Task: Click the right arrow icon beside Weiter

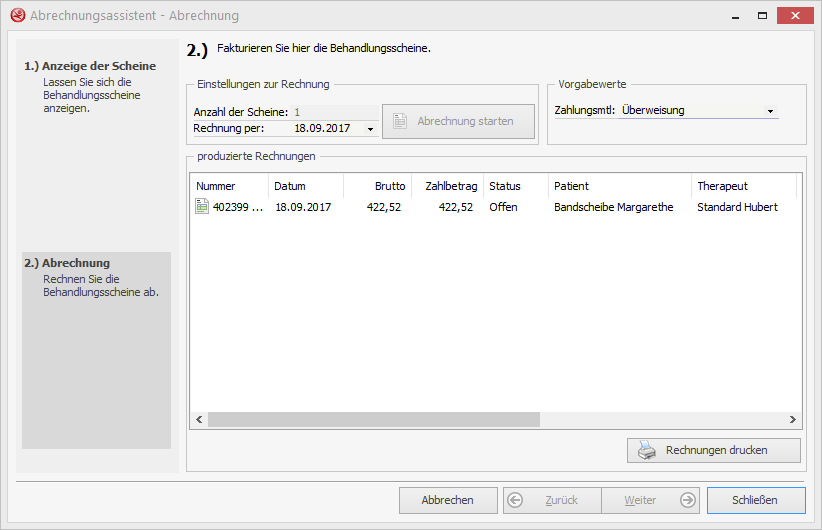Action: (x=687, y=500)
